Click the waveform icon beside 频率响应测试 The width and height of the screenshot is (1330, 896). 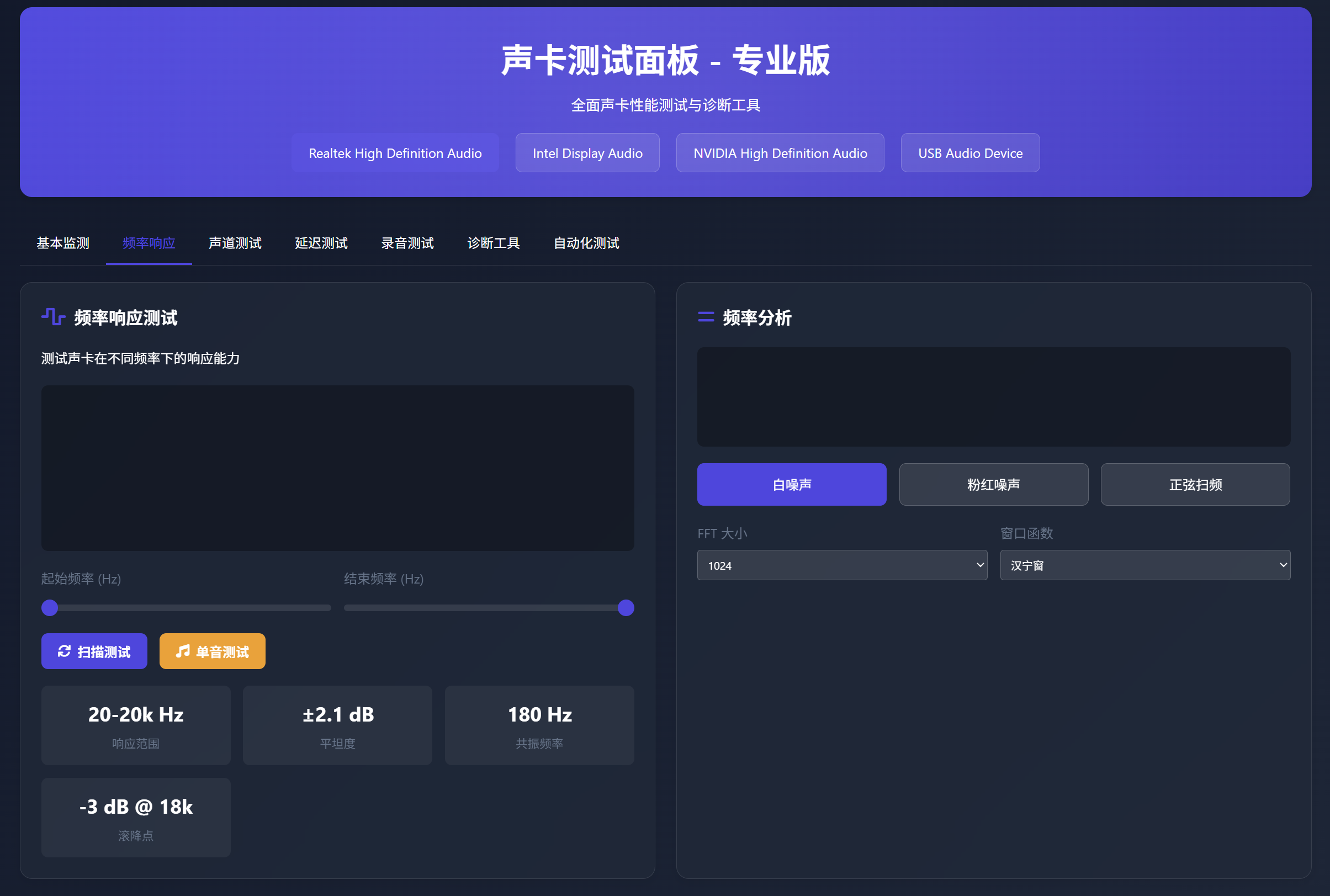pyautogui.click(x=53, y=316)
